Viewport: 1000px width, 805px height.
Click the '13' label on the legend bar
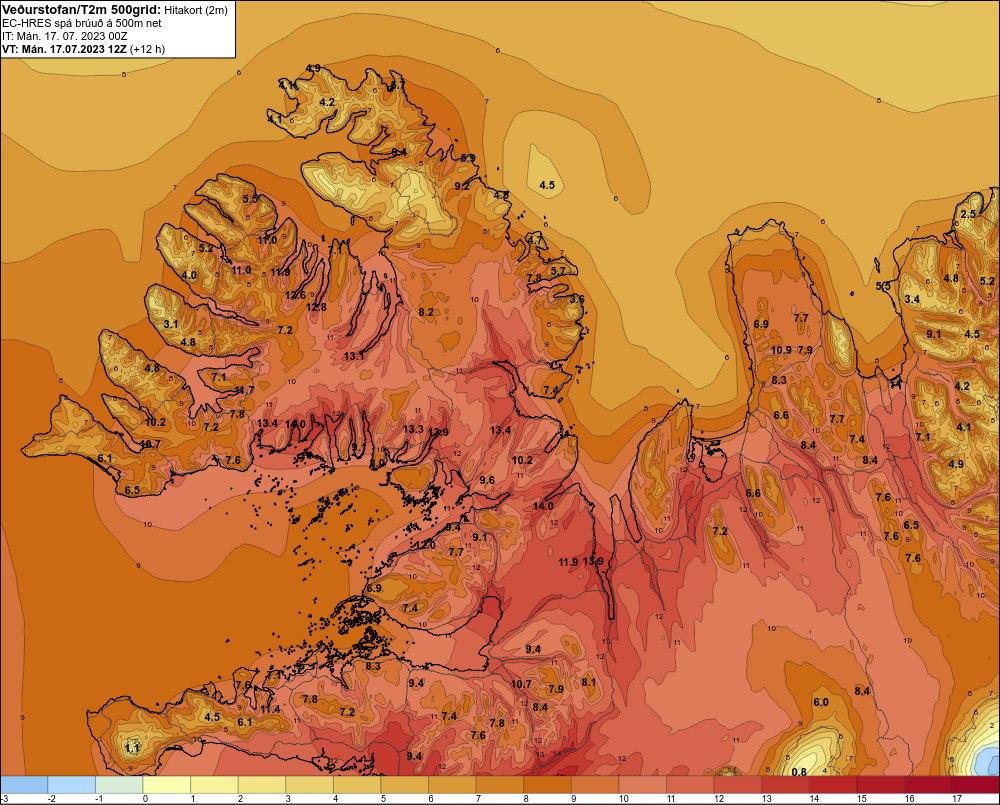tap(766, 799)
